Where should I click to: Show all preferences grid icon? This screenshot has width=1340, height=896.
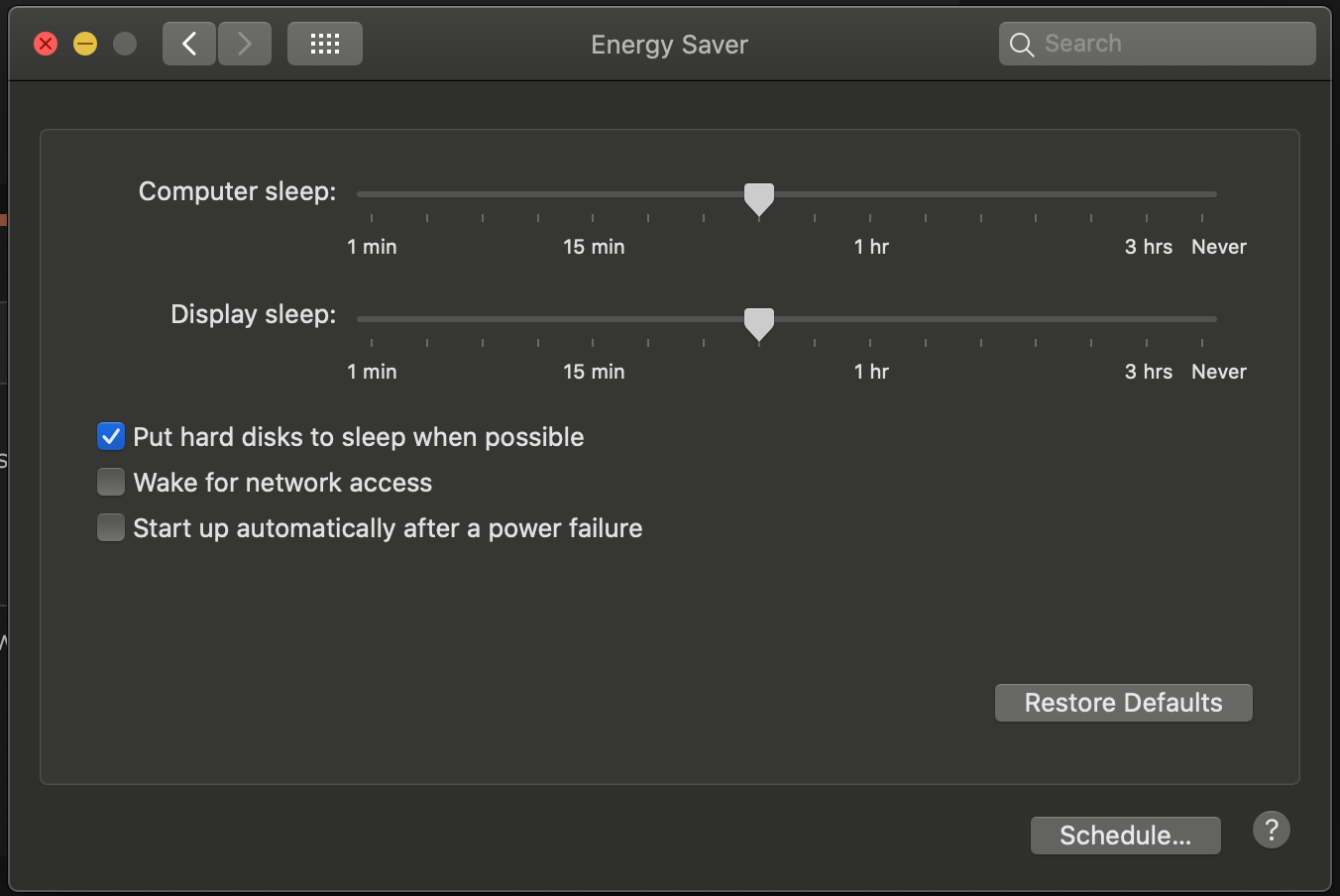pyautogui.click(x=325, y=45)
